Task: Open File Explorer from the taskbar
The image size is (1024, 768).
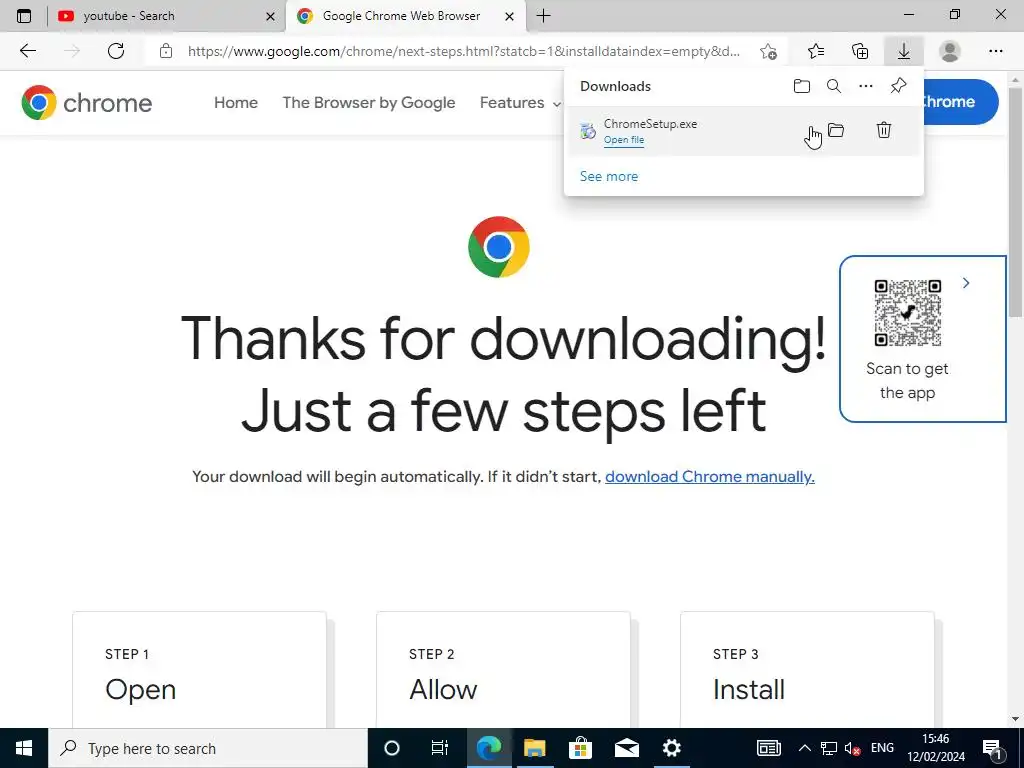Action: click(534, 748)
